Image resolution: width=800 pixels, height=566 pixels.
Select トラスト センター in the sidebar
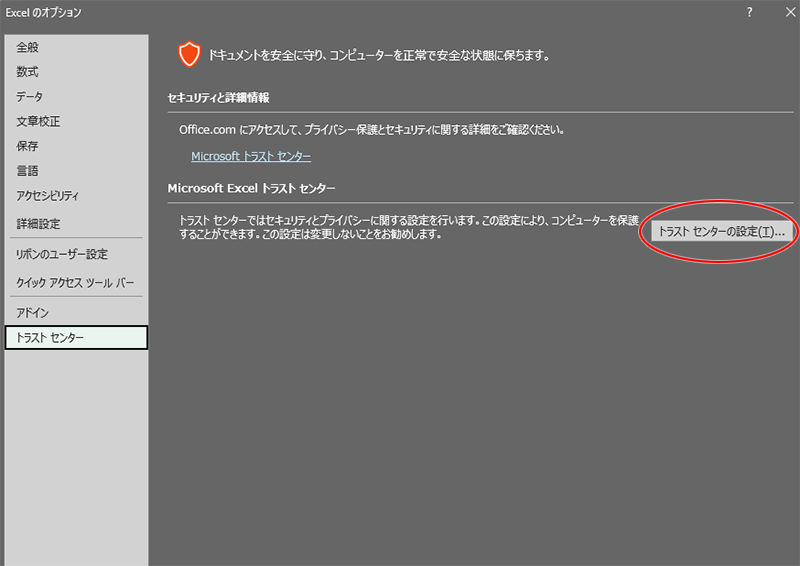[50, 338]
